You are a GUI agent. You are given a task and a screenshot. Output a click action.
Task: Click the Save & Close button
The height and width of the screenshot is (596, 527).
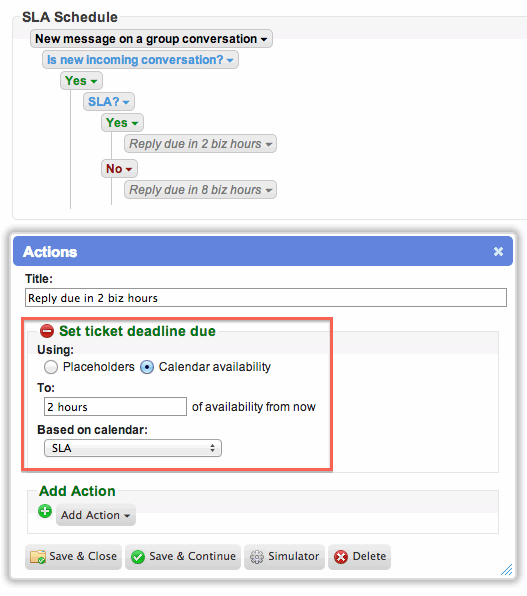click(x=73, y=556)
